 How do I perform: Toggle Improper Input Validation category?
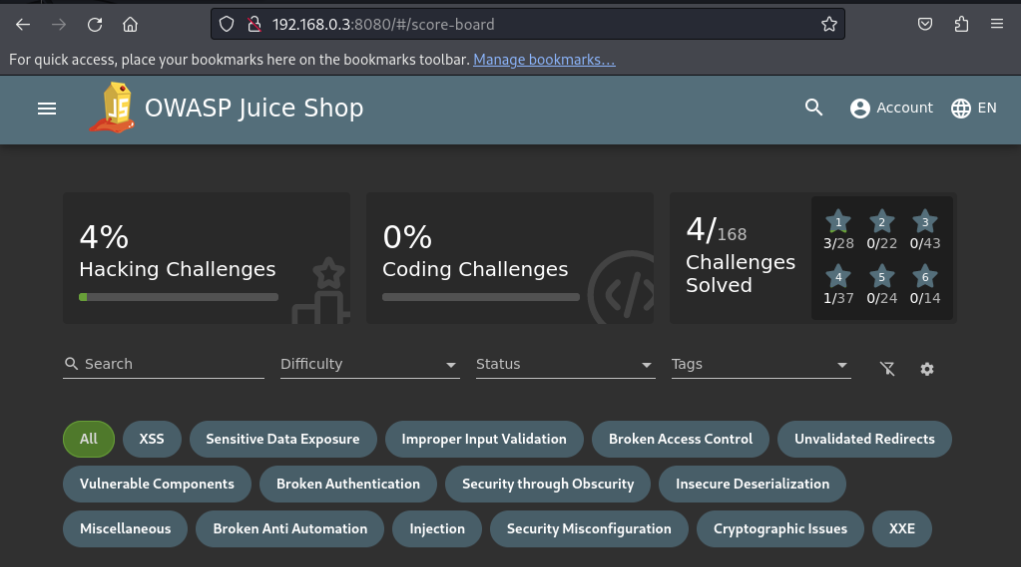click(x=484, y=439)
